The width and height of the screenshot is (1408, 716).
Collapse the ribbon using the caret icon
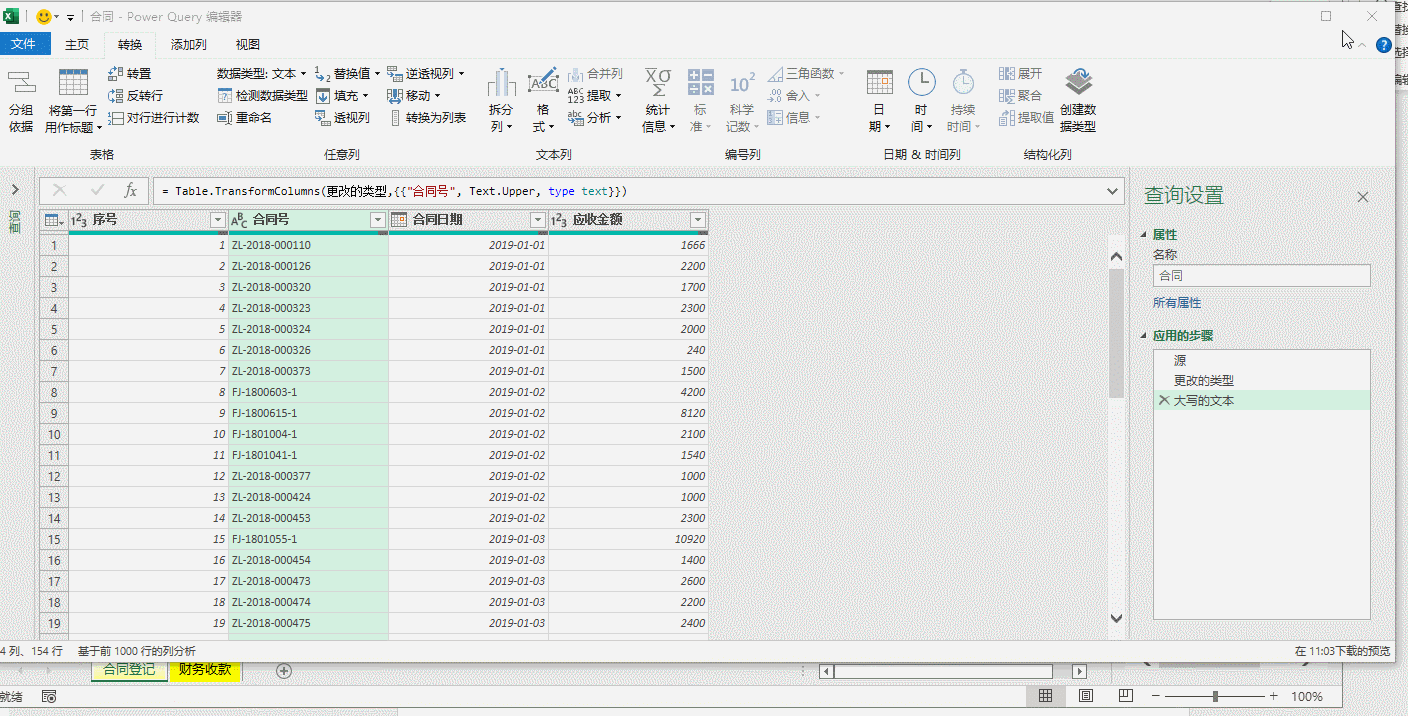(x=1363, y=44)
